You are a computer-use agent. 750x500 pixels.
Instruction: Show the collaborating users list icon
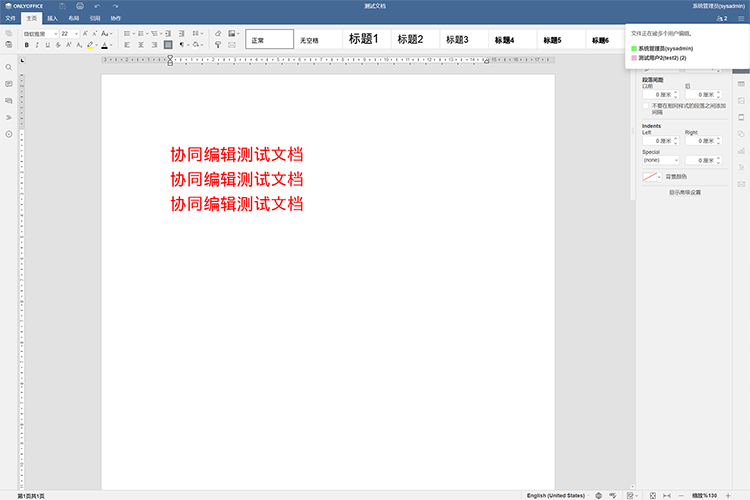719,18
